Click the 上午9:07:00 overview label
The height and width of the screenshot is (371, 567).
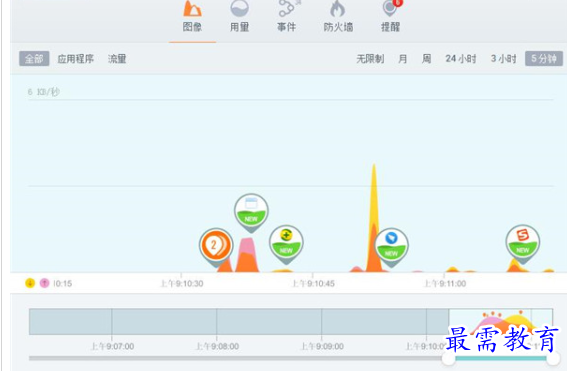(112, 346)
